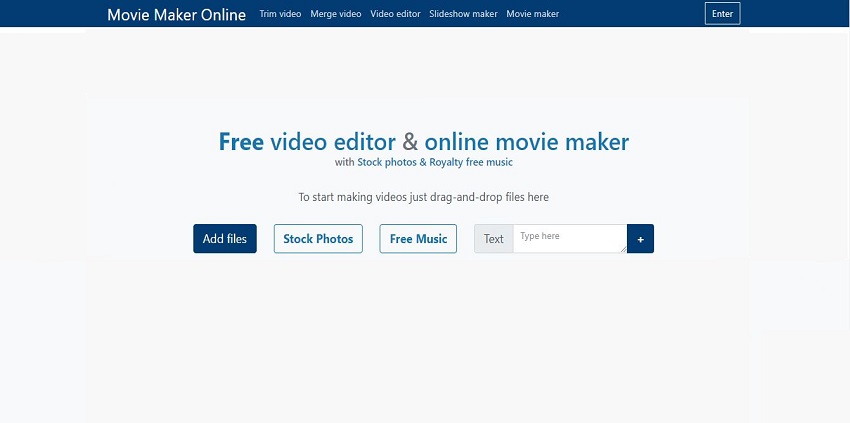Follow the Royalty free music link
The height and width of the screenshot is (423, 850).
point(471,162)
